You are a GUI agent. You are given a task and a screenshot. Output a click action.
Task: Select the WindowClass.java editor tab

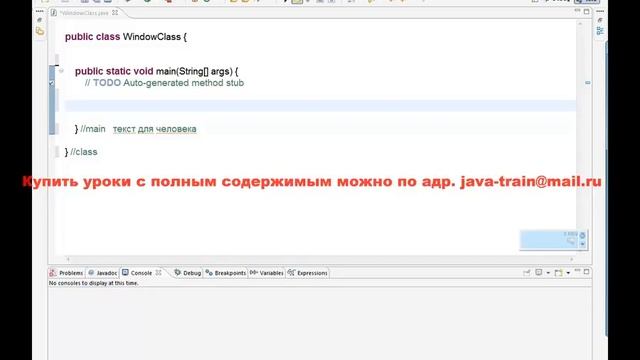[84, 13]
